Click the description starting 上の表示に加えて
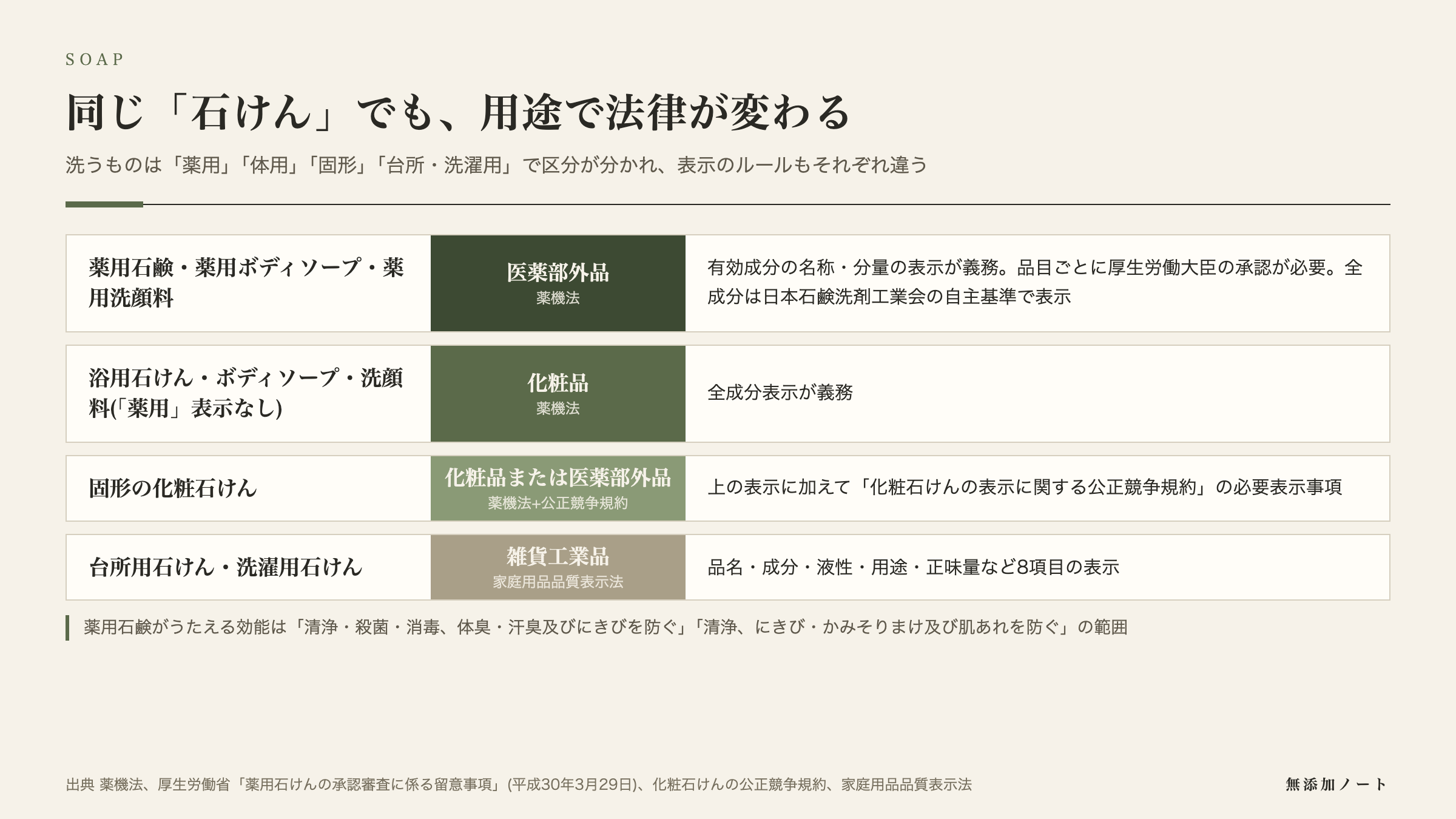 (1025, 488)
